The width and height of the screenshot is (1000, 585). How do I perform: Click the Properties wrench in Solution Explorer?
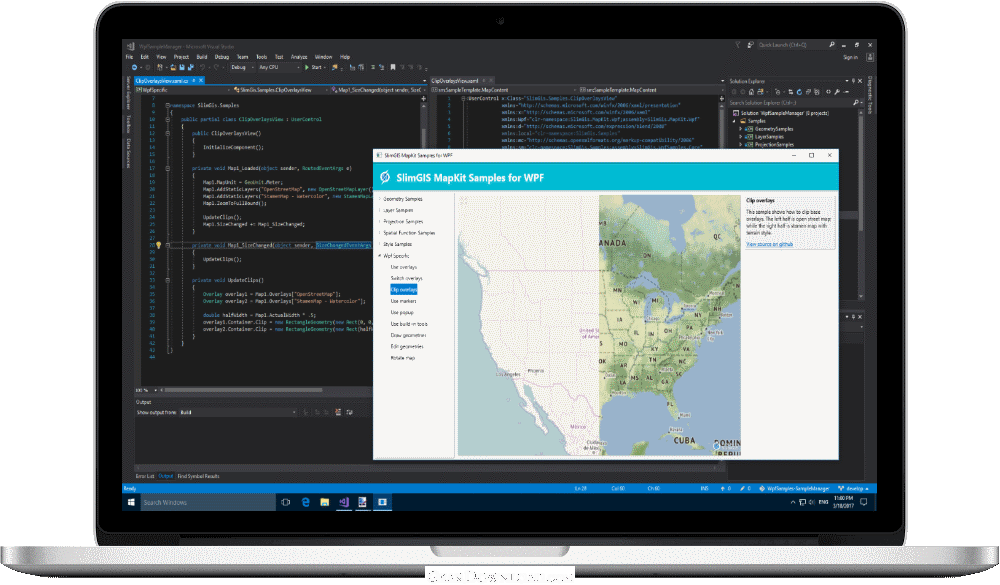pos(837,92)
